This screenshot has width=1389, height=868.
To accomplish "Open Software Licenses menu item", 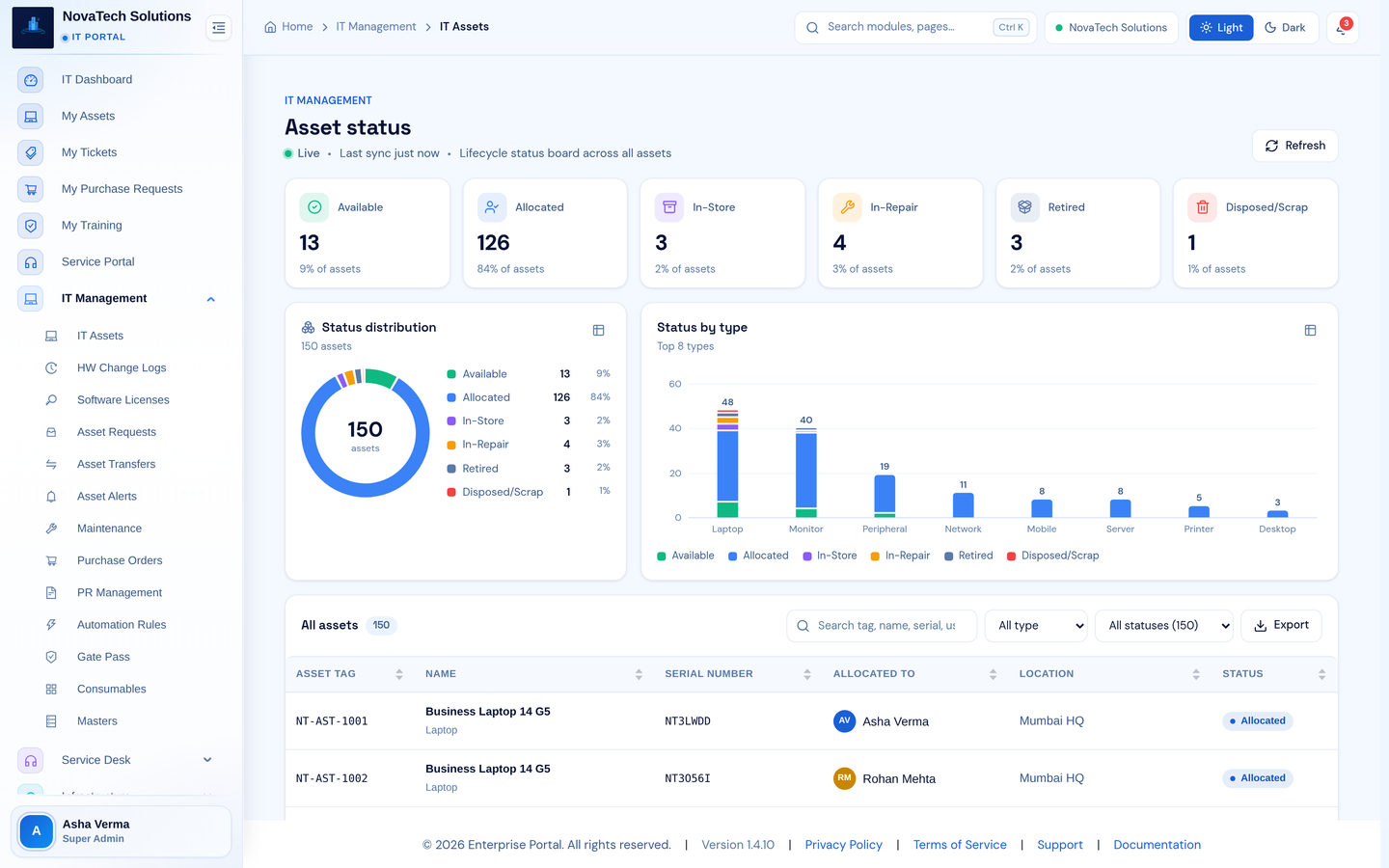I will point(123,400).
